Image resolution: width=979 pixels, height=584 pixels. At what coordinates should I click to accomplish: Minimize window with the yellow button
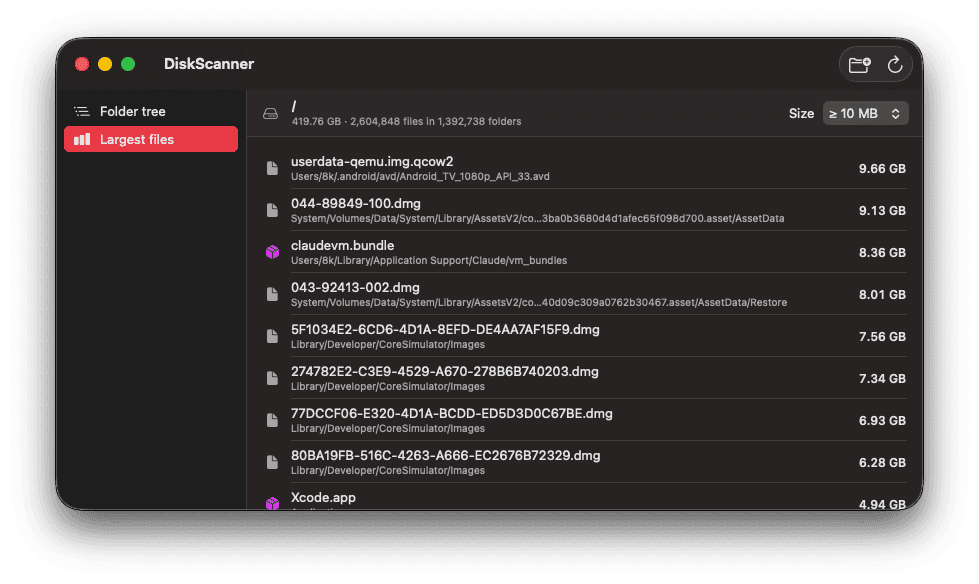pyautogui.click(x=105, y=64)
